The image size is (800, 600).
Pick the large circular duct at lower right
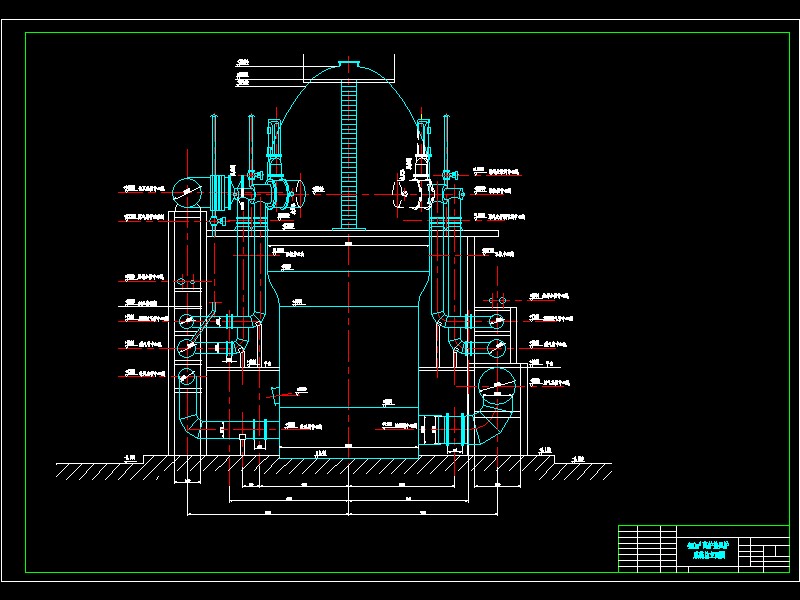(497, 385)
